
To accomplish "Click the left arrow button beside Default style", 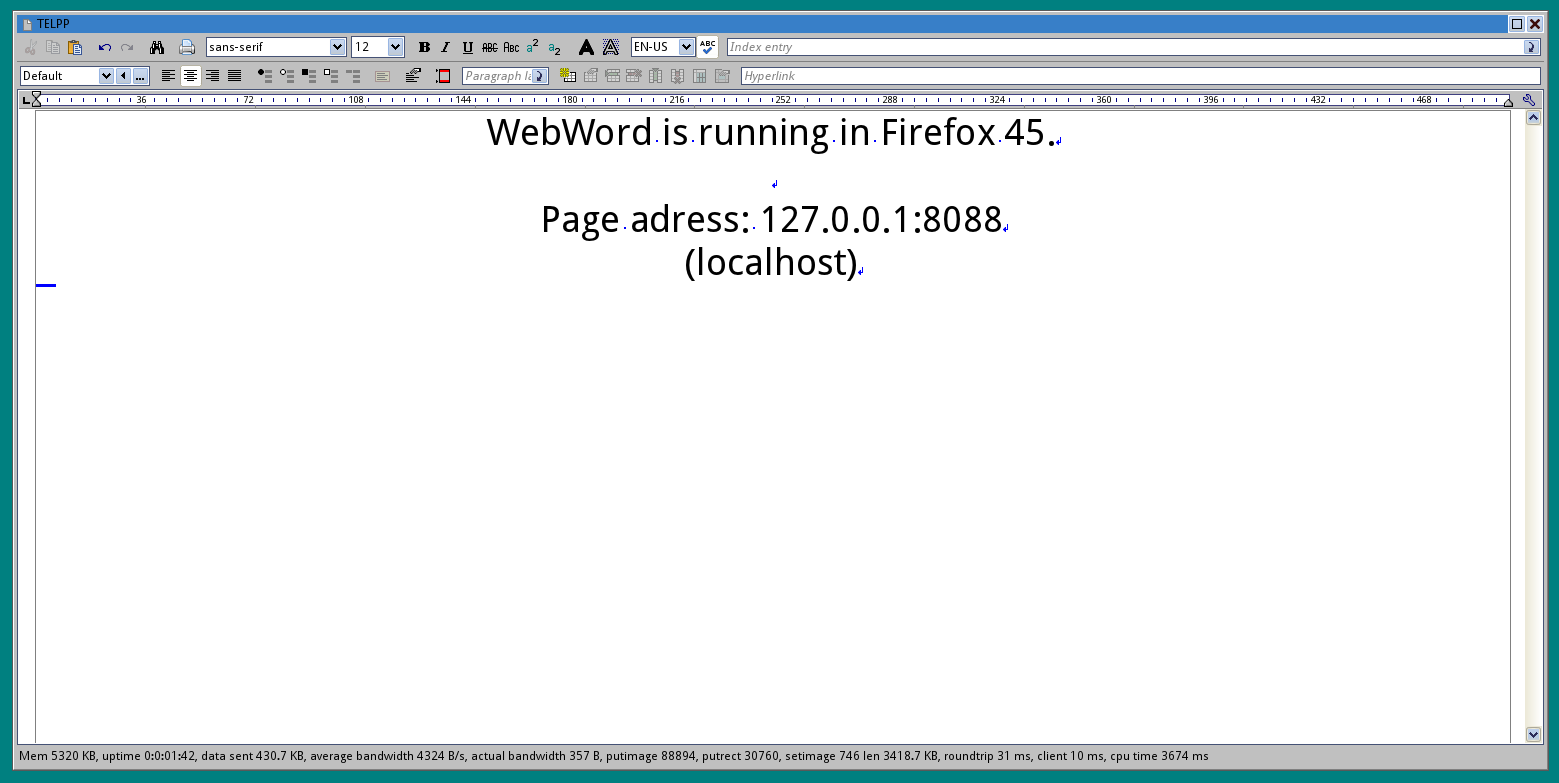I will (x=123, y=76).
